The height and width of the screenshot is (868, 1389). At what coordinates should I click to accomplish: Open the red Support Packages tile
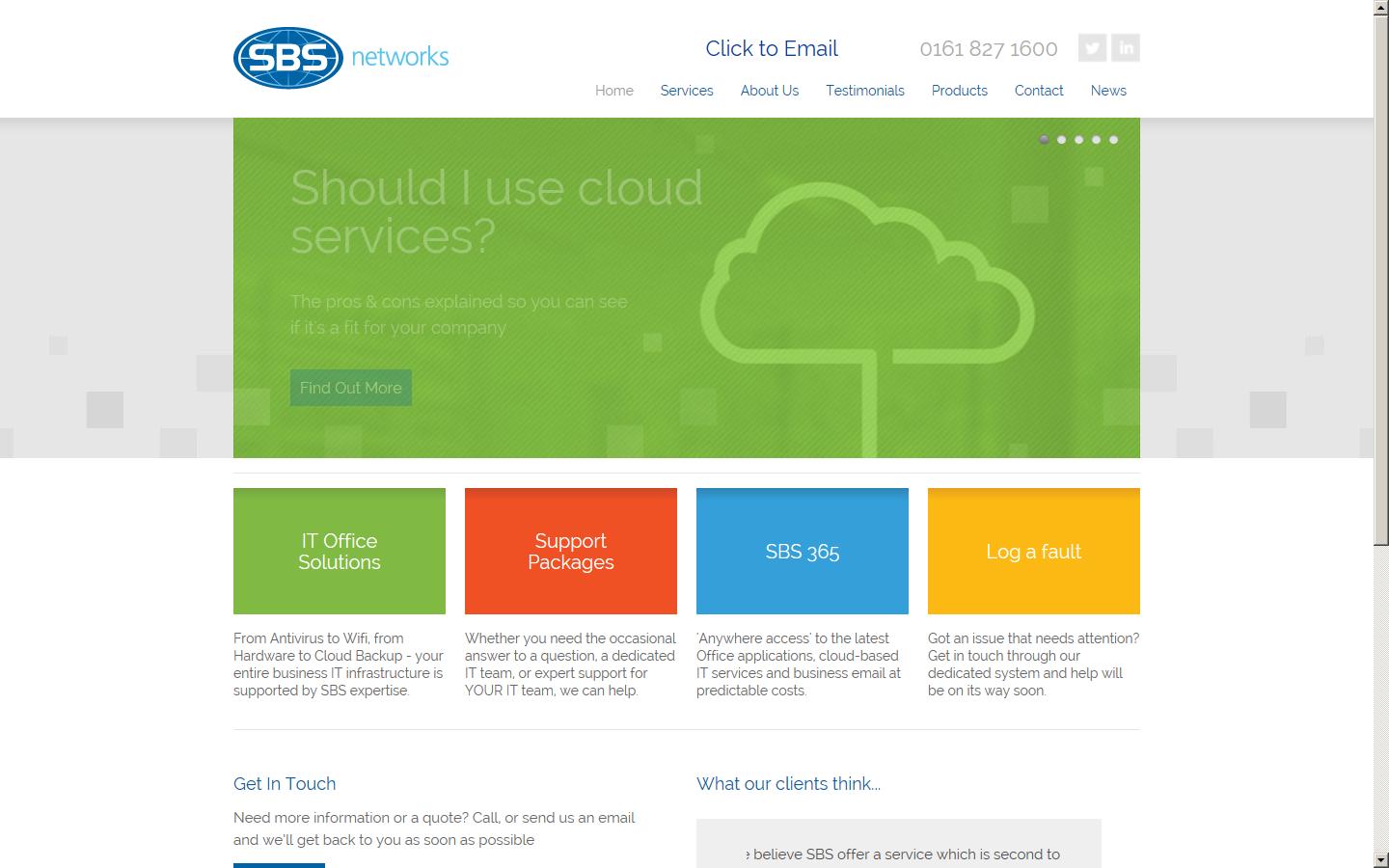click(x=571, y=551)
